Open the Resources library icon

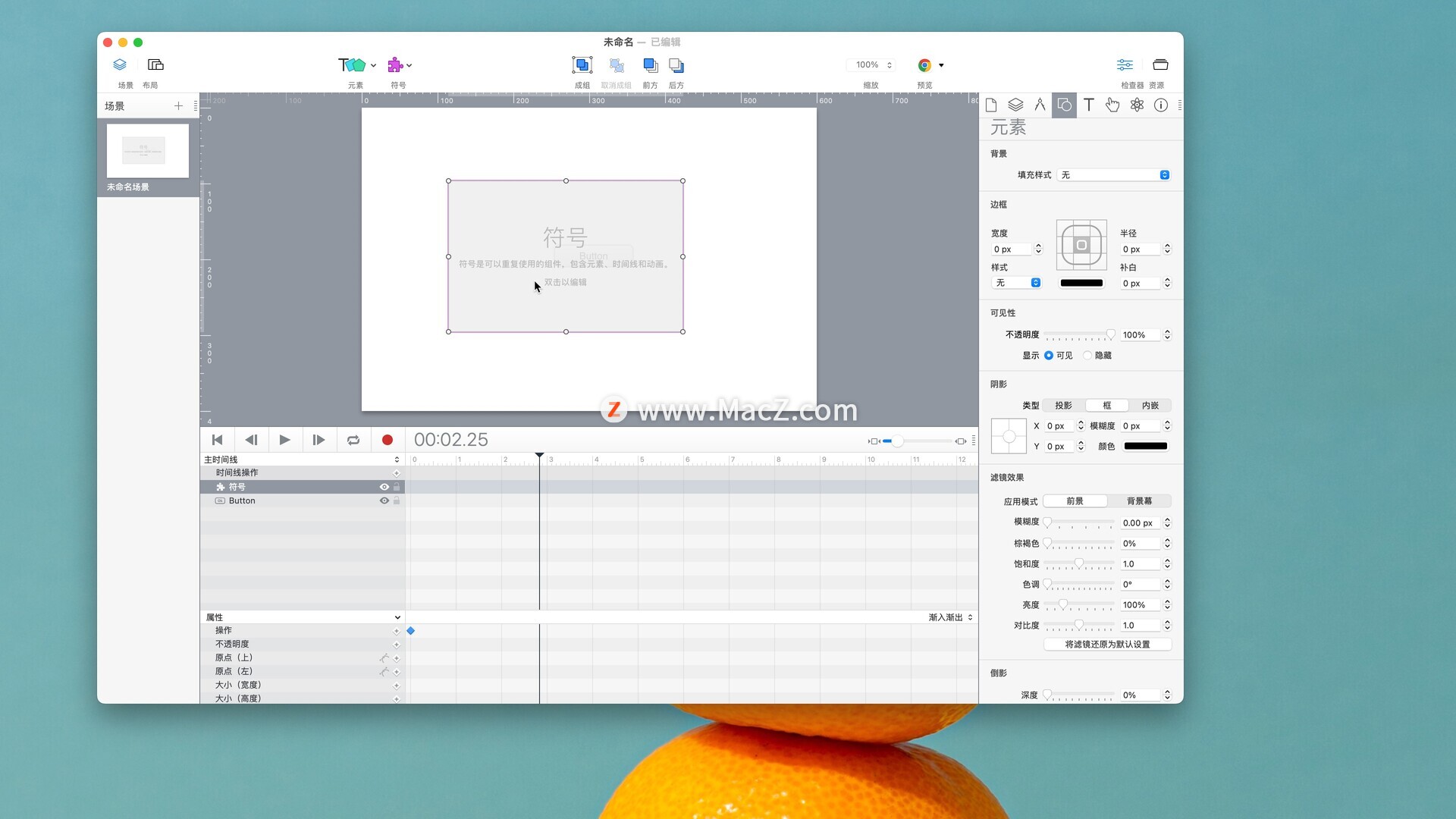point(1160,64)
